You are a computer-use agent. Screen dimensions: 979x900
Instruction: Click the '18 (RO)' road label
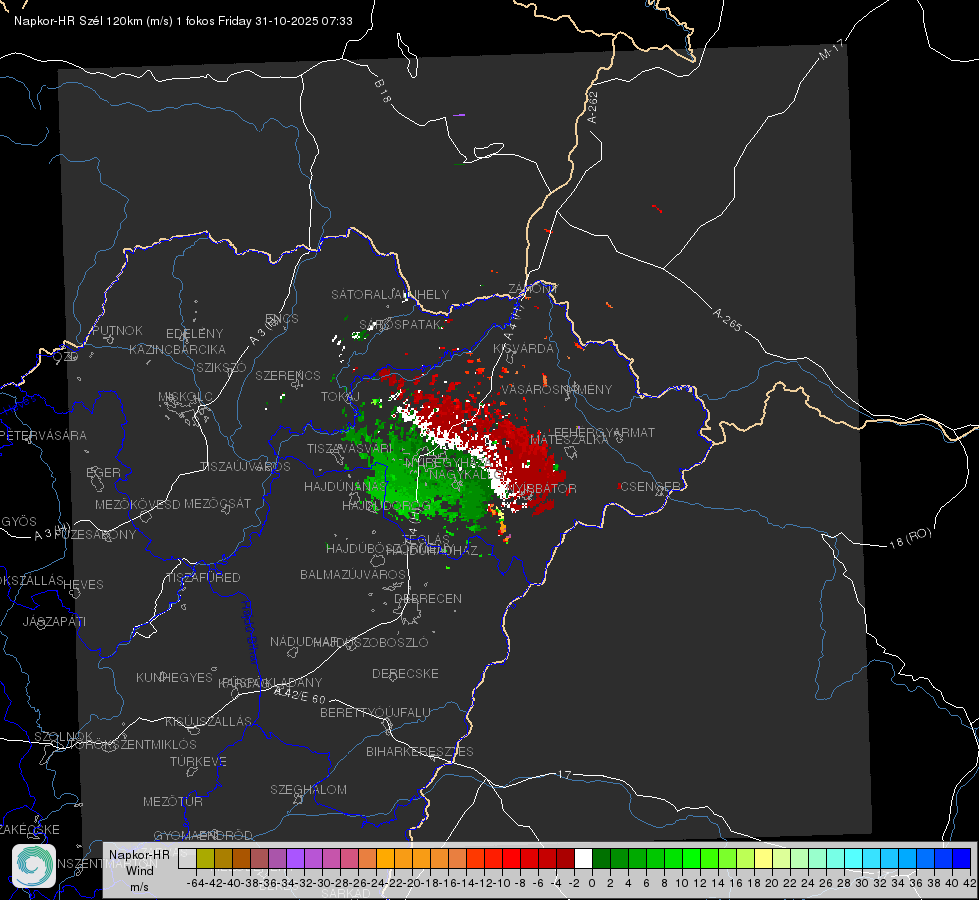pyautogui.click(x=910, y=538)
